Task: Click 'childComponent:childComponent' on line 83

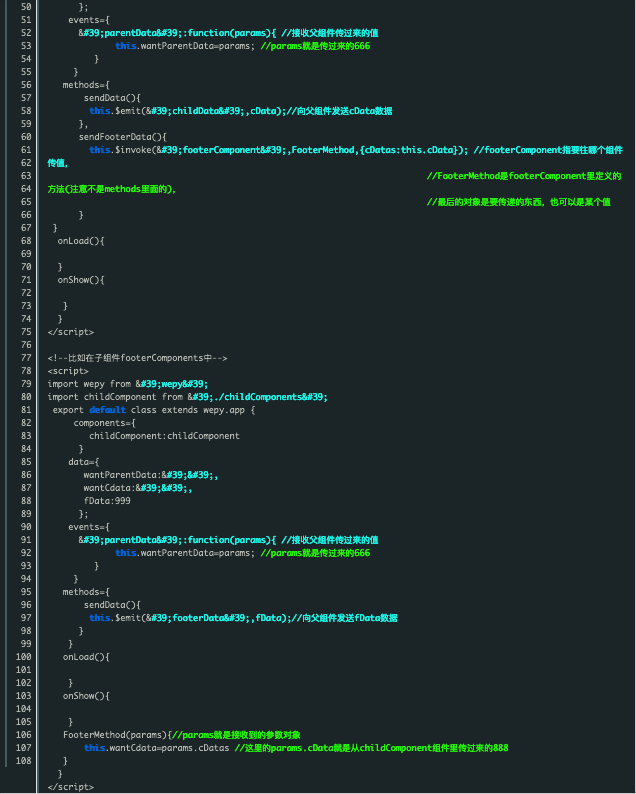Action: (165, 436)
